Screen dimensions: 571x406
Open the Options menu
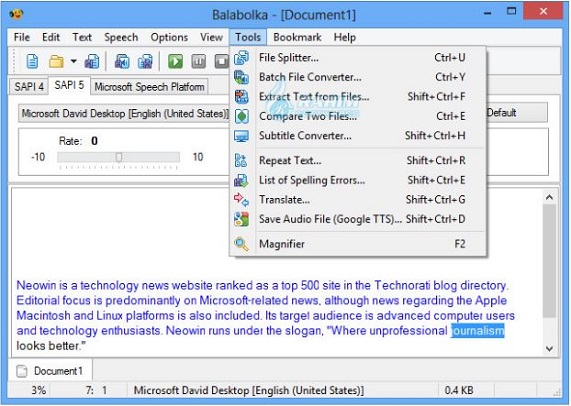[169, 37]
